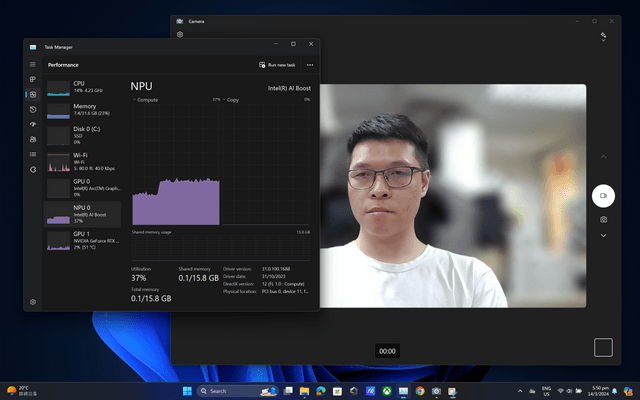
Task: Open clock and calendar 5:50 pm
Action: (600, 391)
